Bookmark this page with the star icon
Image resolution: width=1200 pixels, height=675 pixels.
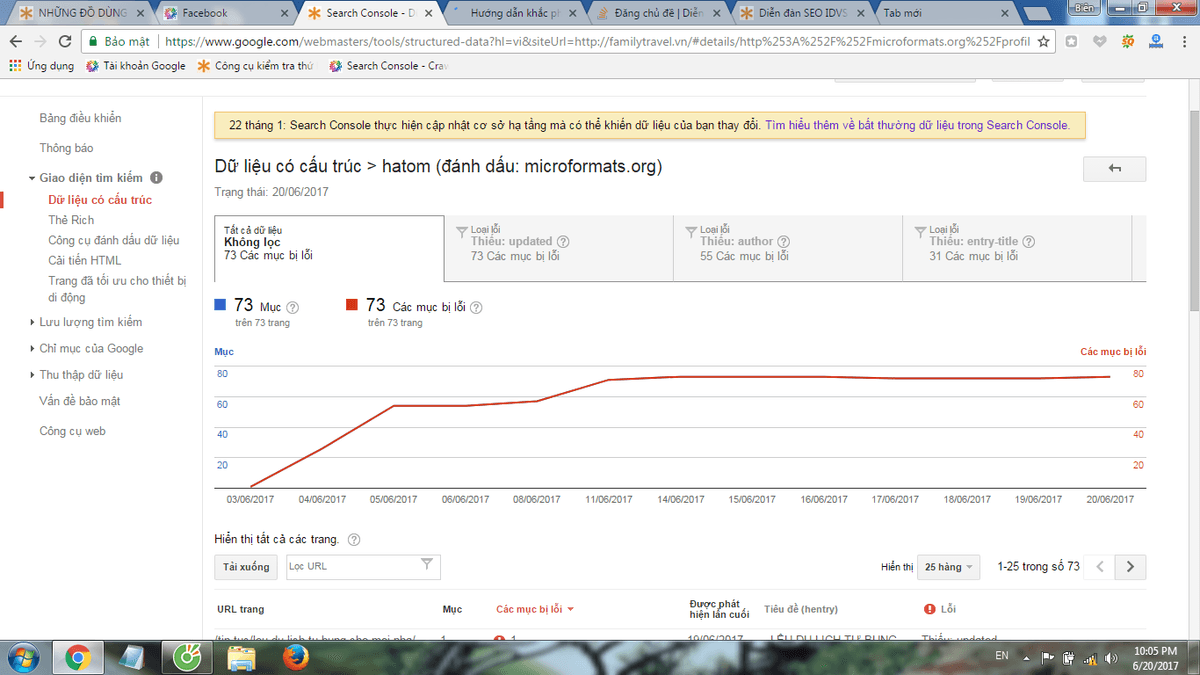[x=1044, y=42]
